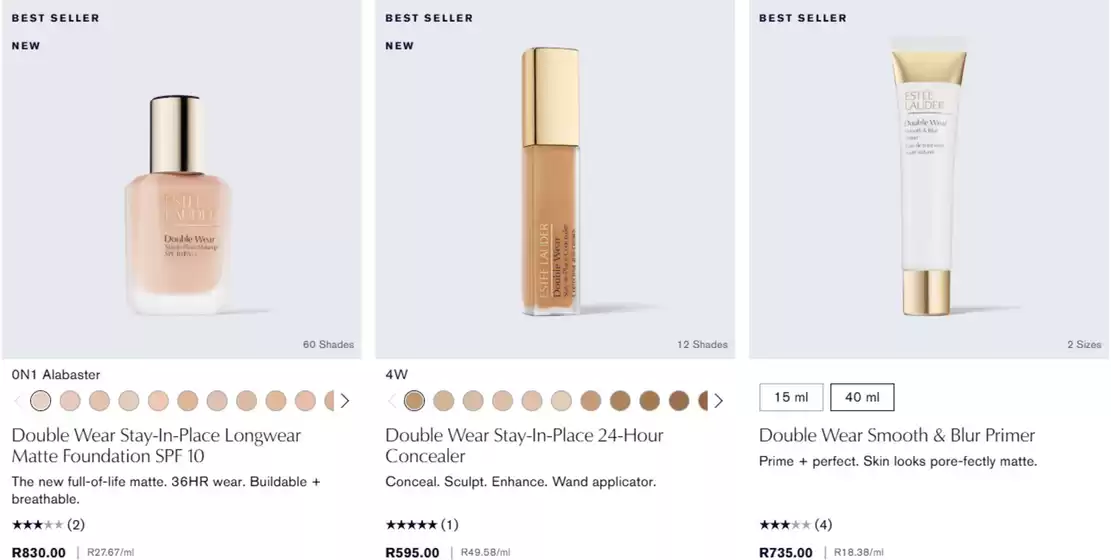Viewport: 1111px width, 560px height.
Task: Open Double Wear Smooth & Blur Primer
Action: coord(897,435)
